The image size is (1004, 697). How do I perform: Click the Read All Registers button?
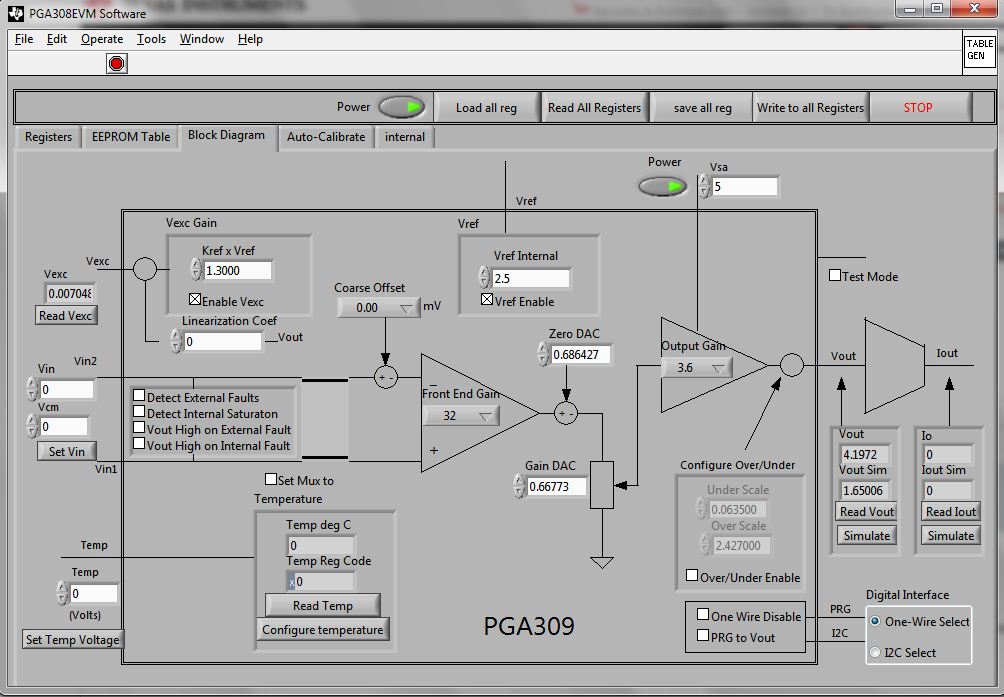[x=594, y=106]
